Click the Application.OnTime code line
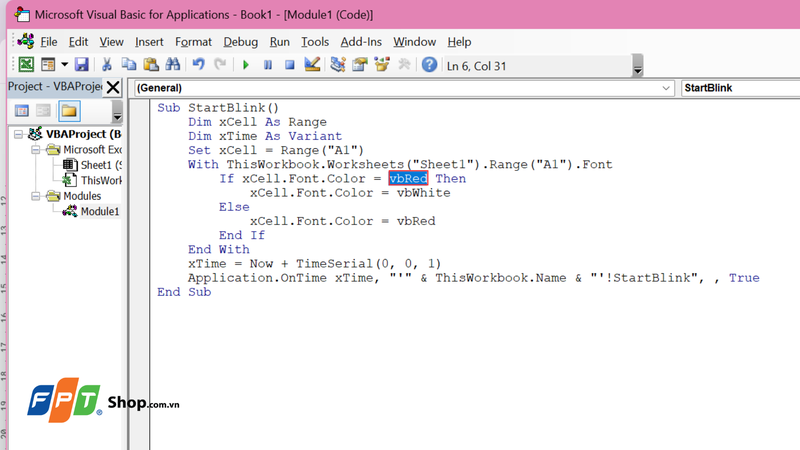The image size is (800, 450). (473, 278)
